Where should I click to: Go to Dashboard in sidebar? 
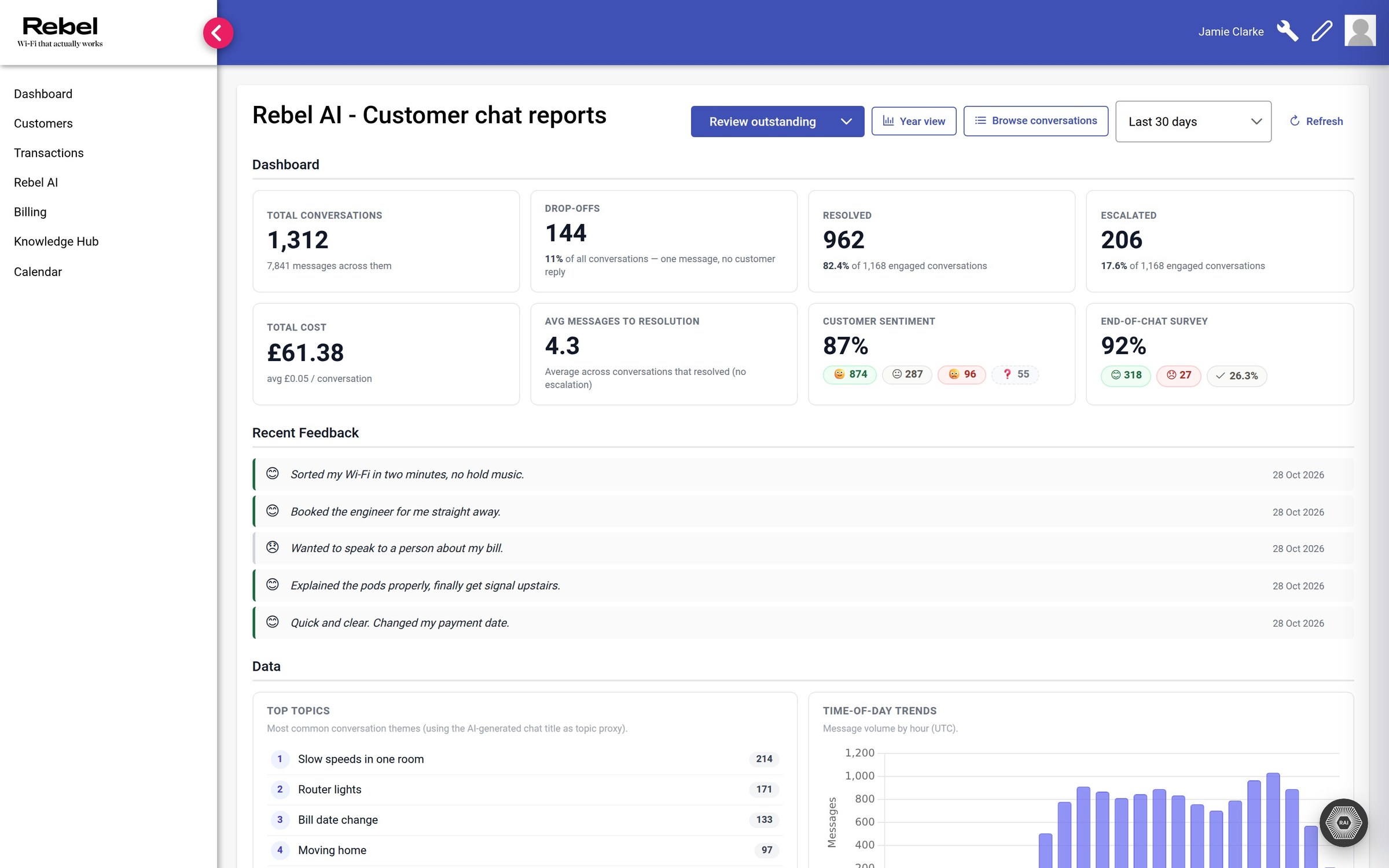point(43,94)
